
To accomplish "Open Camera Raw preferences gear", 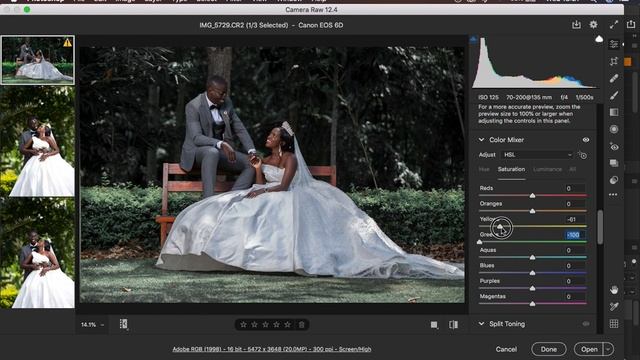I will [x=593, y=25].
